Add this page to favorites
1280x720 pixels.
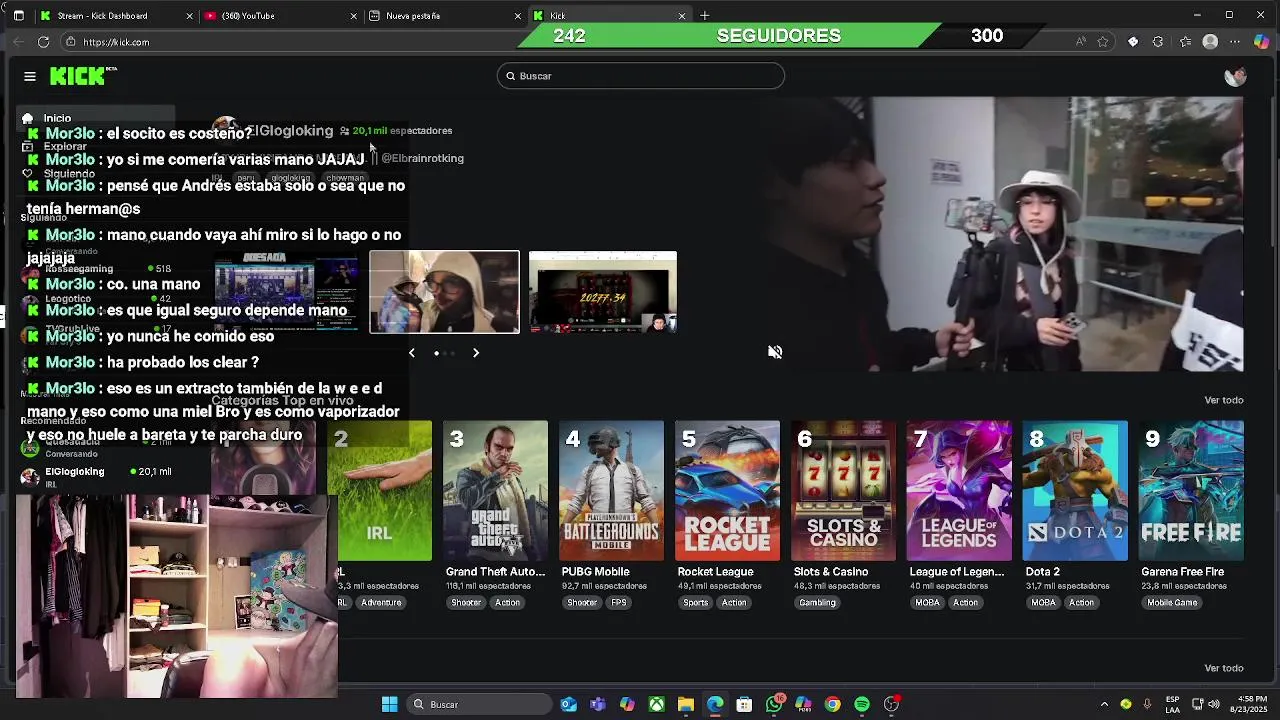(x=1103, y=42)
